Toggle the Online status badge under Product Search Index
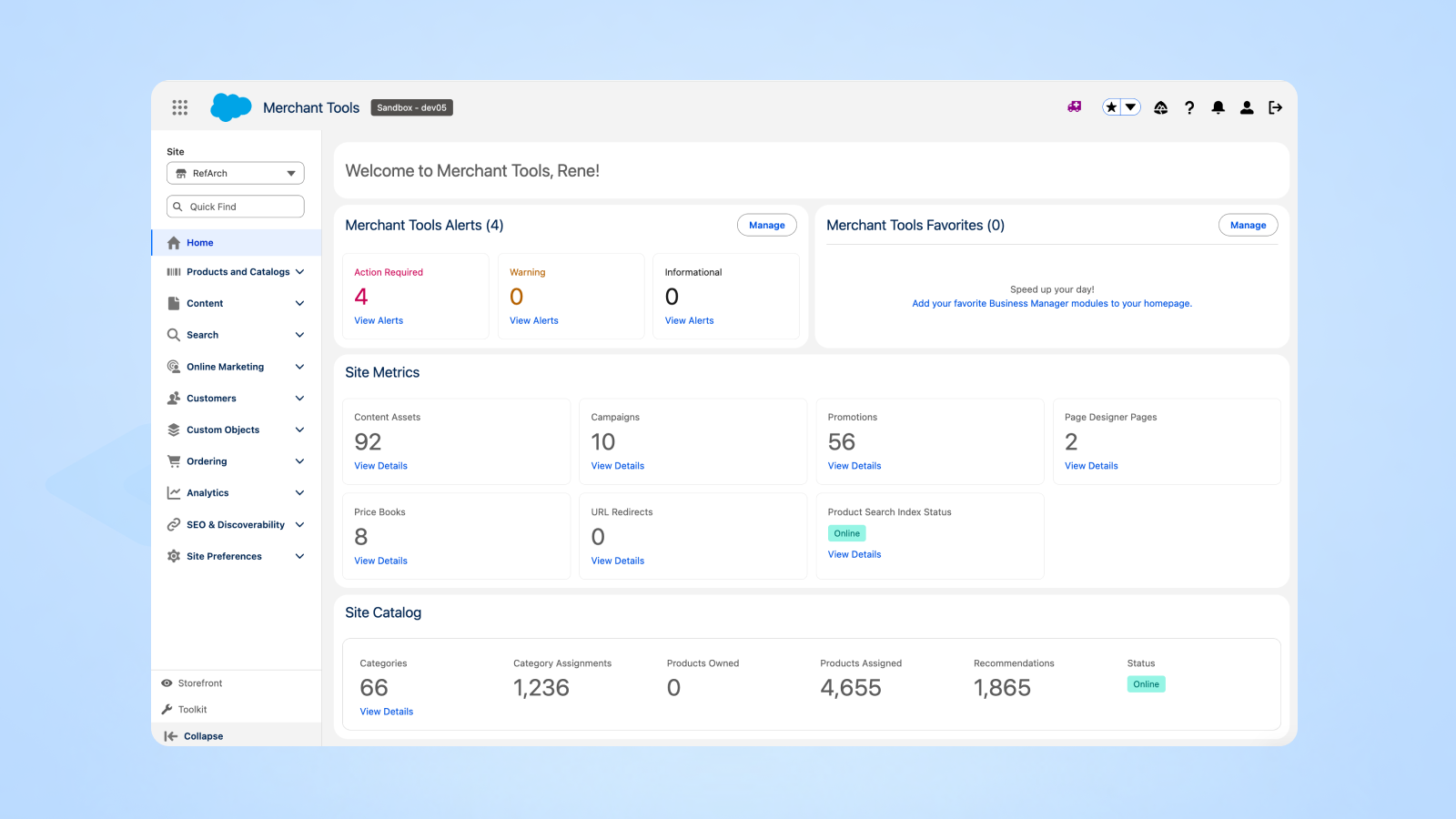The width and height of the screenshot is (1456, 819). coord(846,532)
